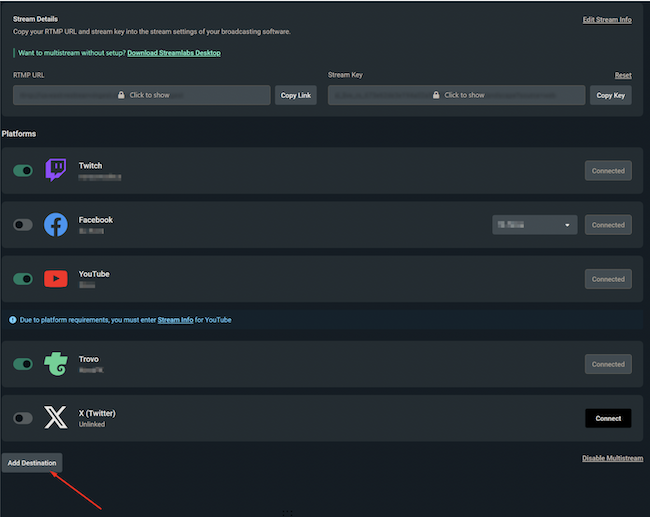Disable the Trovo toggle

[23, 364]
